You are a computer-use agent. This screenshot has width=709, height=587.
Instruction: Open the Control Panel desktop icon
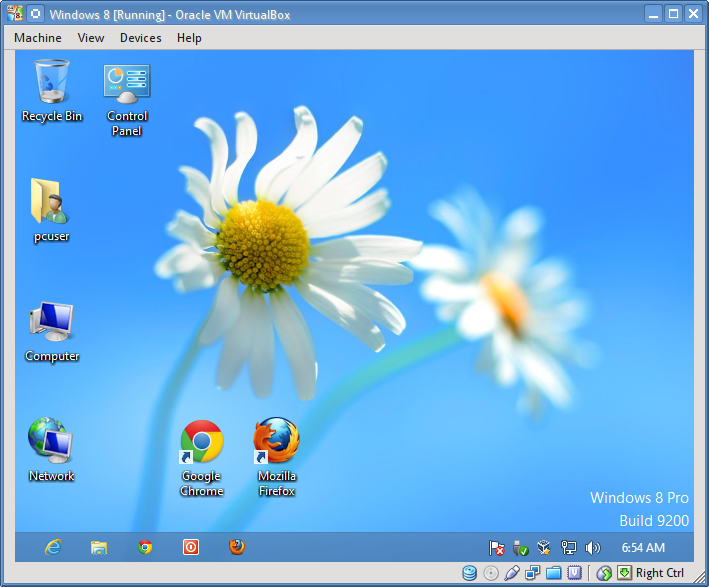127,84
